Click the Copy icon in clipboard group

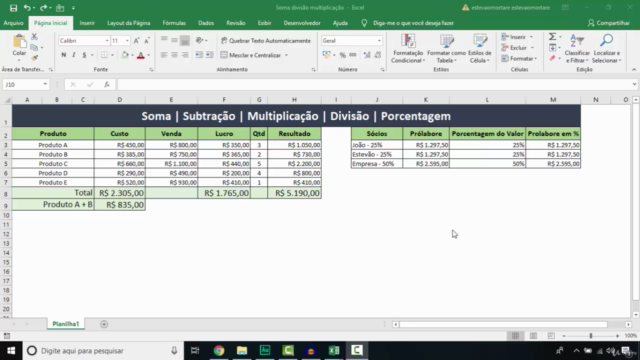(x=34, y=47)
